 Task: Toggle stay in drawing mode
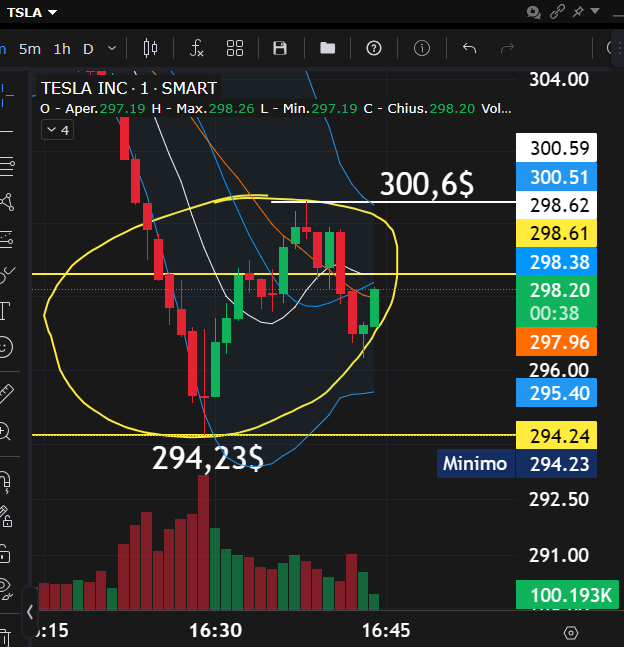5,517
